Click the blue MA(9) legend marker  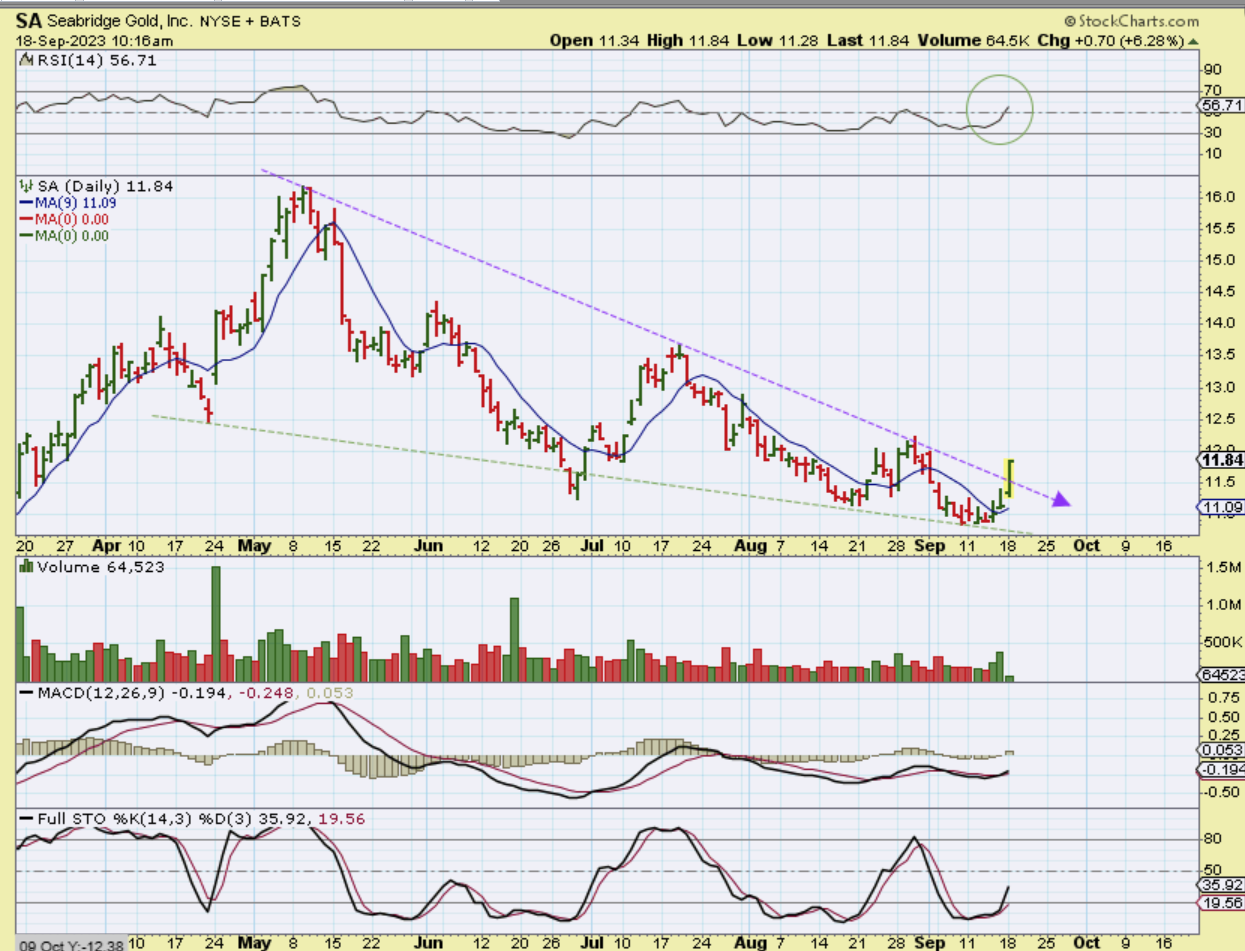[25, 203]
